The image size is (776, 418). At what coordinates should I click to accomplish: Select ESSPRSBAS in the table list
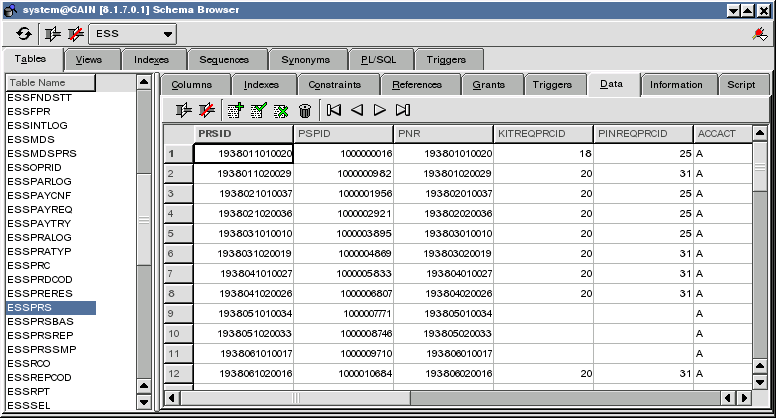40,321
